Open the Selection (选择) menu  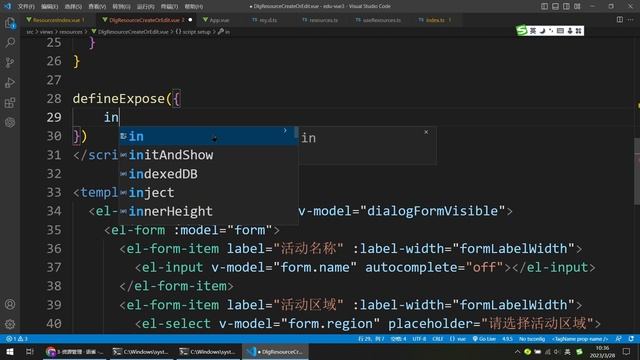pyautogui.click(x=73, y=7)
